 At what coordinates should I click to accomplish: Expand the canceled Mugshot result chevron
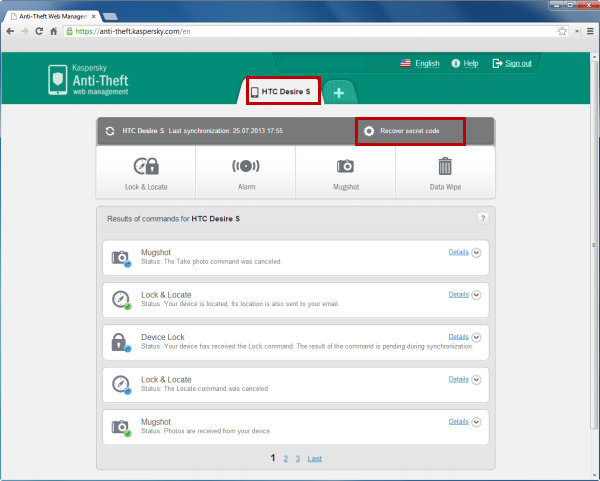click(476, 253)
